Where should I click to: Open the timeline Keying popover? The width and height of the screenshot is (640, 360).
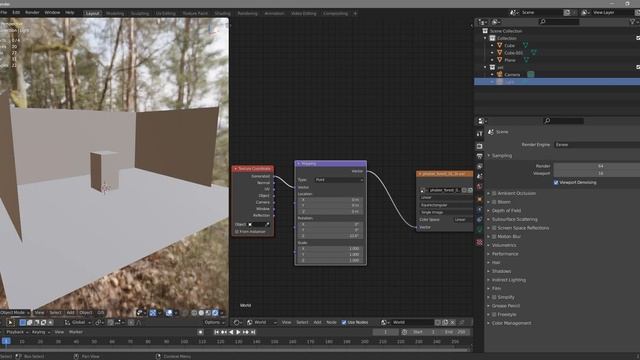(40, 332)
